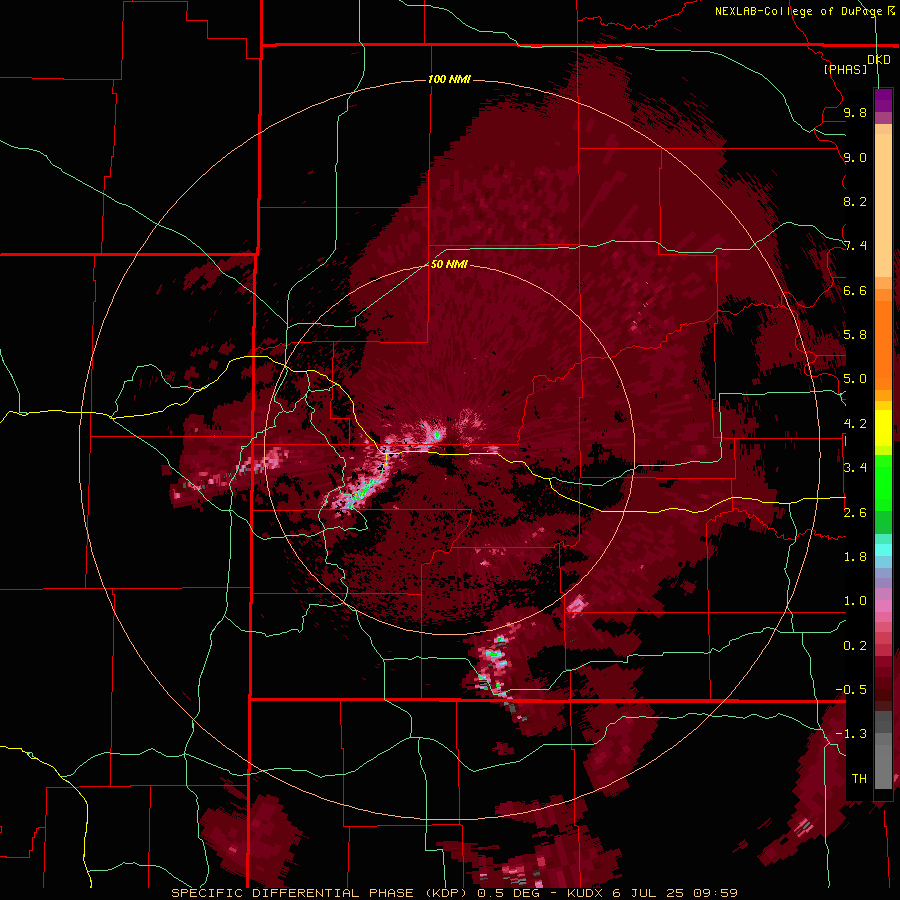Image resolution: width=900 pixels, height=900 pixels.
Task: Click the orange segment of the color bar
Action: [x=883, y=344]
